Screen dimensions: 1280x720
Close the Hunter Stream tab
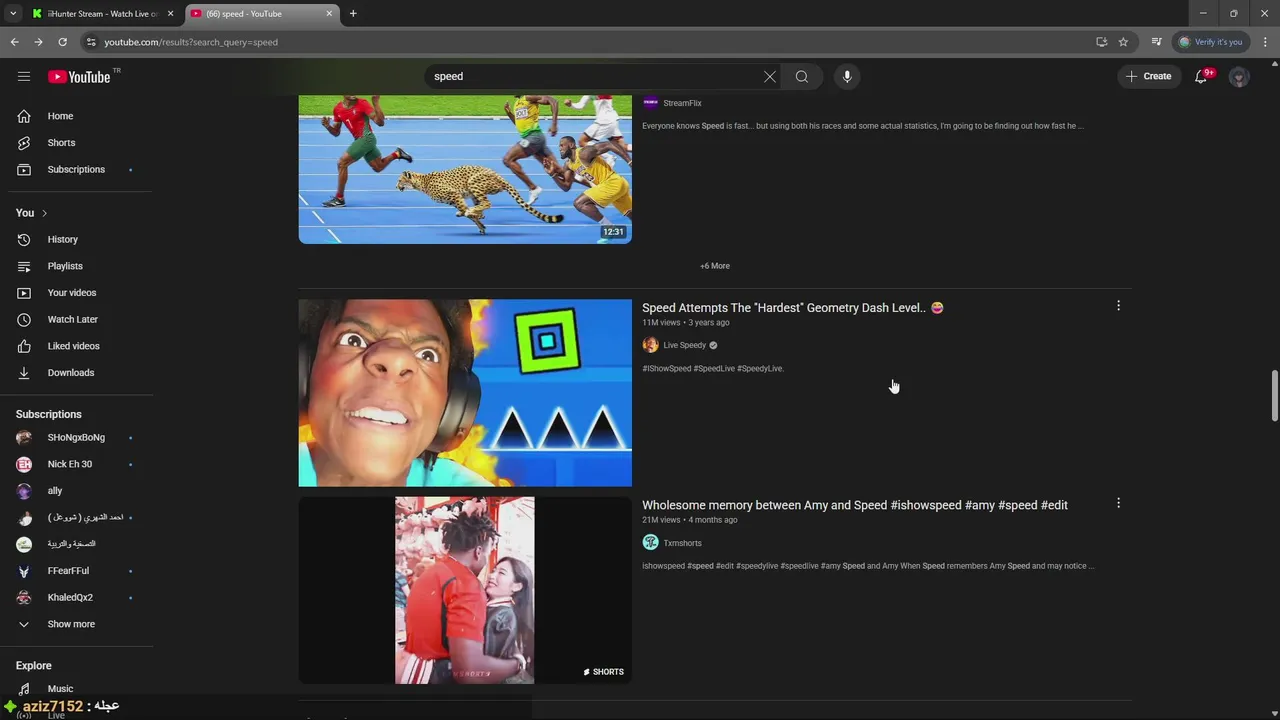tap(170, 14)
